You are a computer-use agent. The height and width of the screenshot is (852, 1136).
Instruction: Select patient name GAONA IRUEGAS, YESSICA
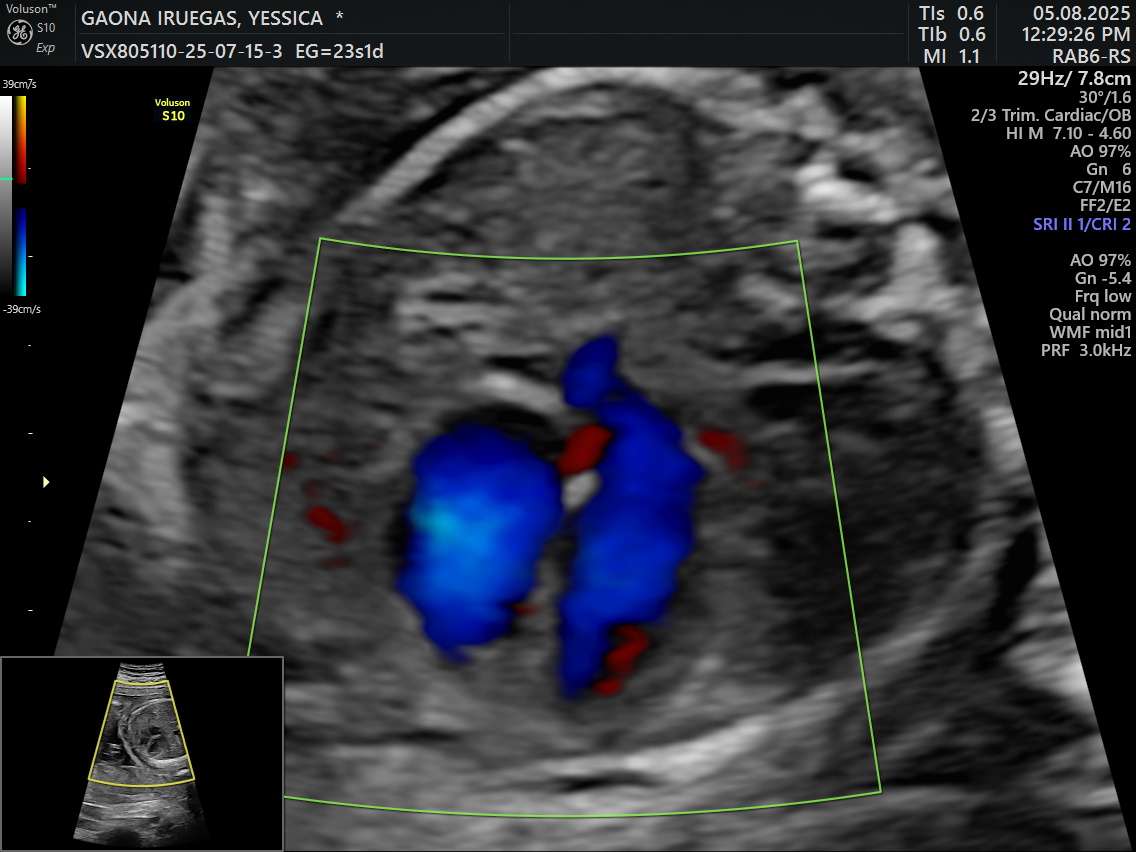click(202, 18)
